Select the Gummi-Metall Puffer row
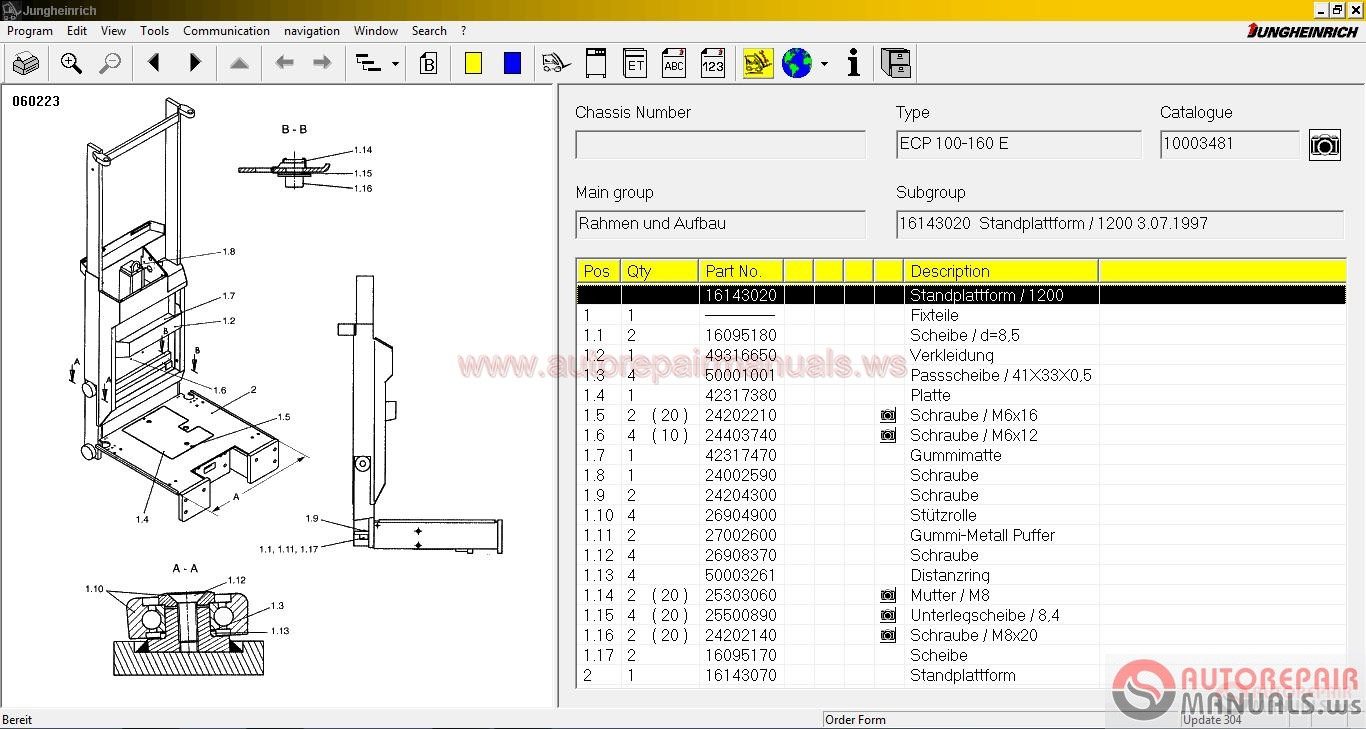This screenshot has width=1366, height=729. pos(961,535)
